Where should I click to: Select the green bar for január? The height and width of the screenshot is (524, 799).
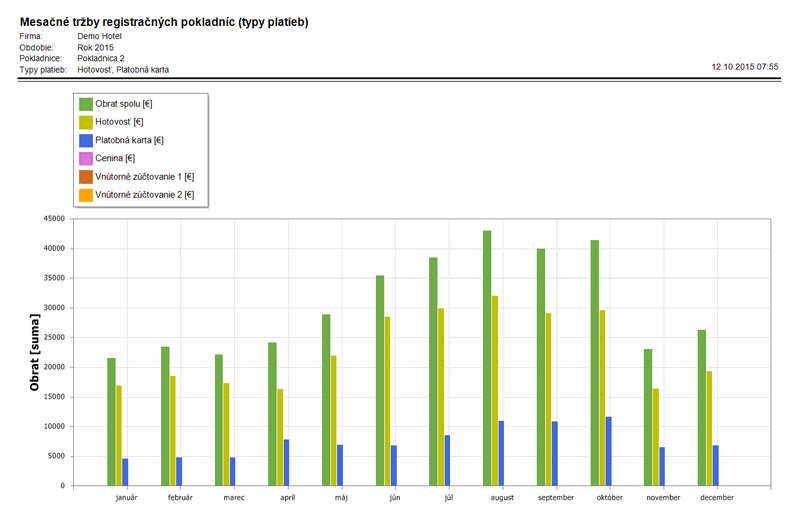pyautogui.click(x=112, y=421)
